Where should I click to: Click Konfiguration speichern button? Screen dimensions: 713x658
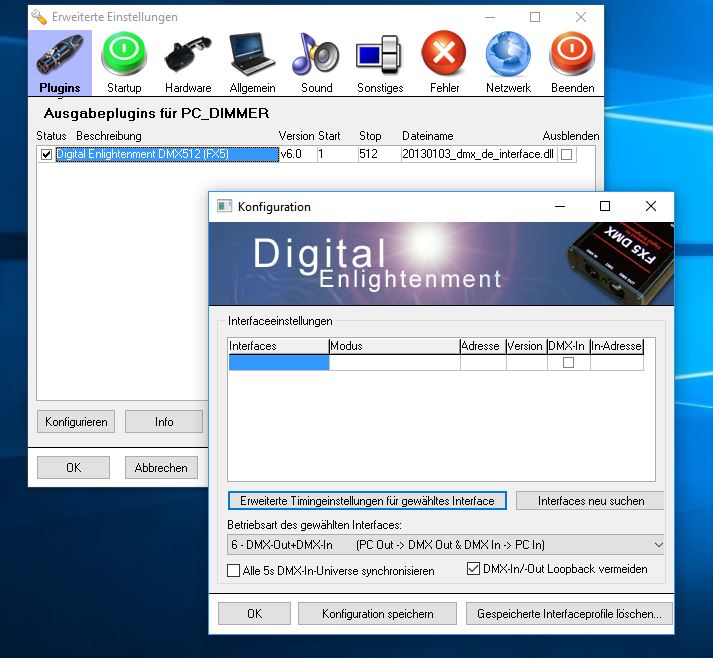pos(377,613)
